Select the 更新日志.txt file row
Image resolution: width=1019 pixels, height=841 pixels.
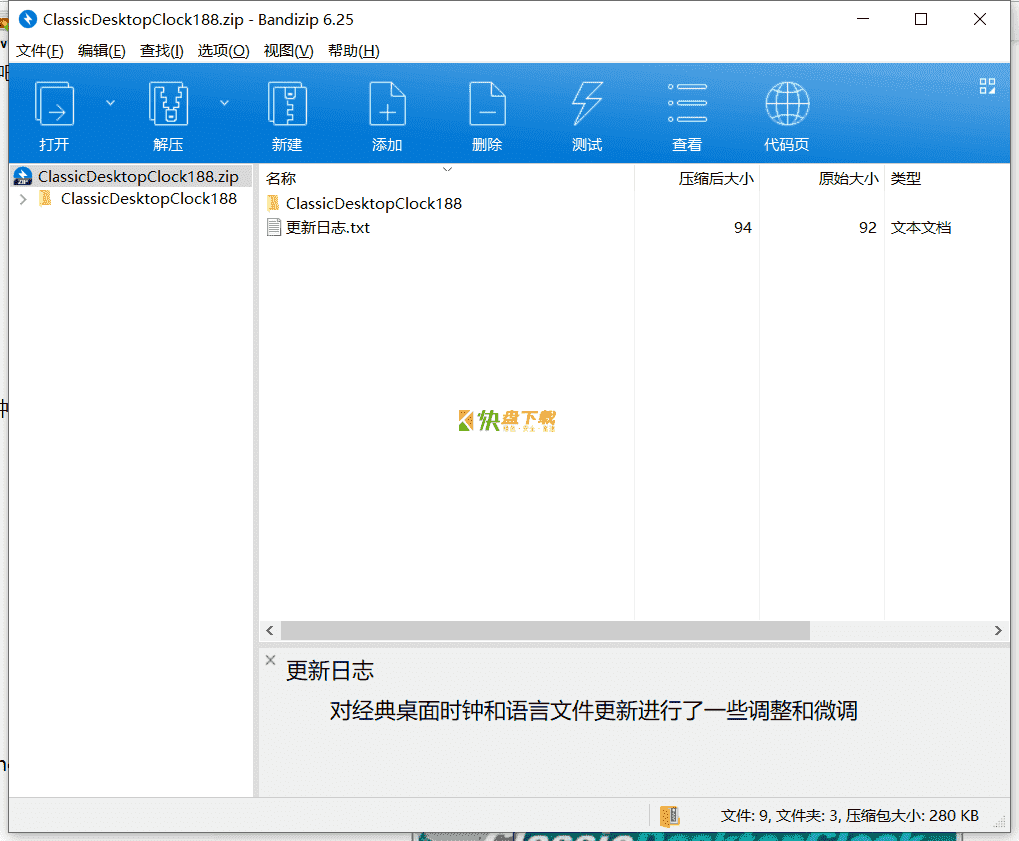[328, 227]
